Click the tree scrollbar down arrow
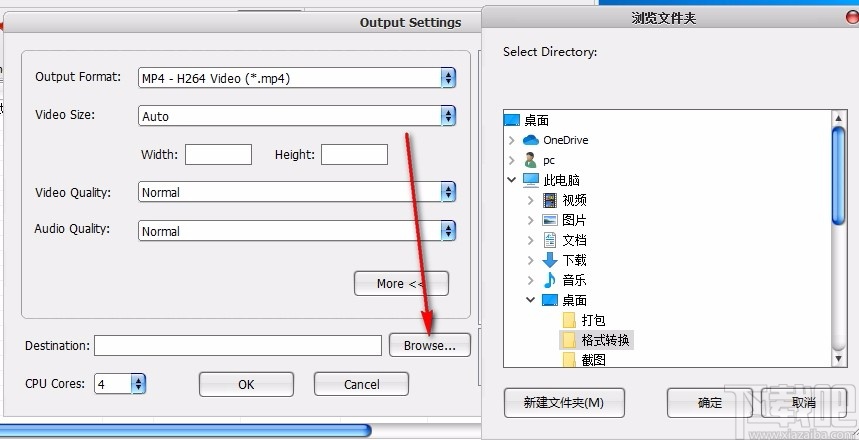The width and height of the screenshot is (859, 440). [838, 359]
